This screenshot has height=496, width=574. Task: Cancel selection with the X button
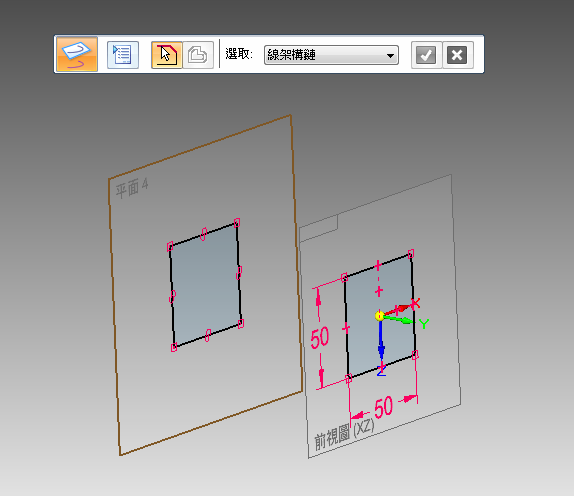pos(457,55)
